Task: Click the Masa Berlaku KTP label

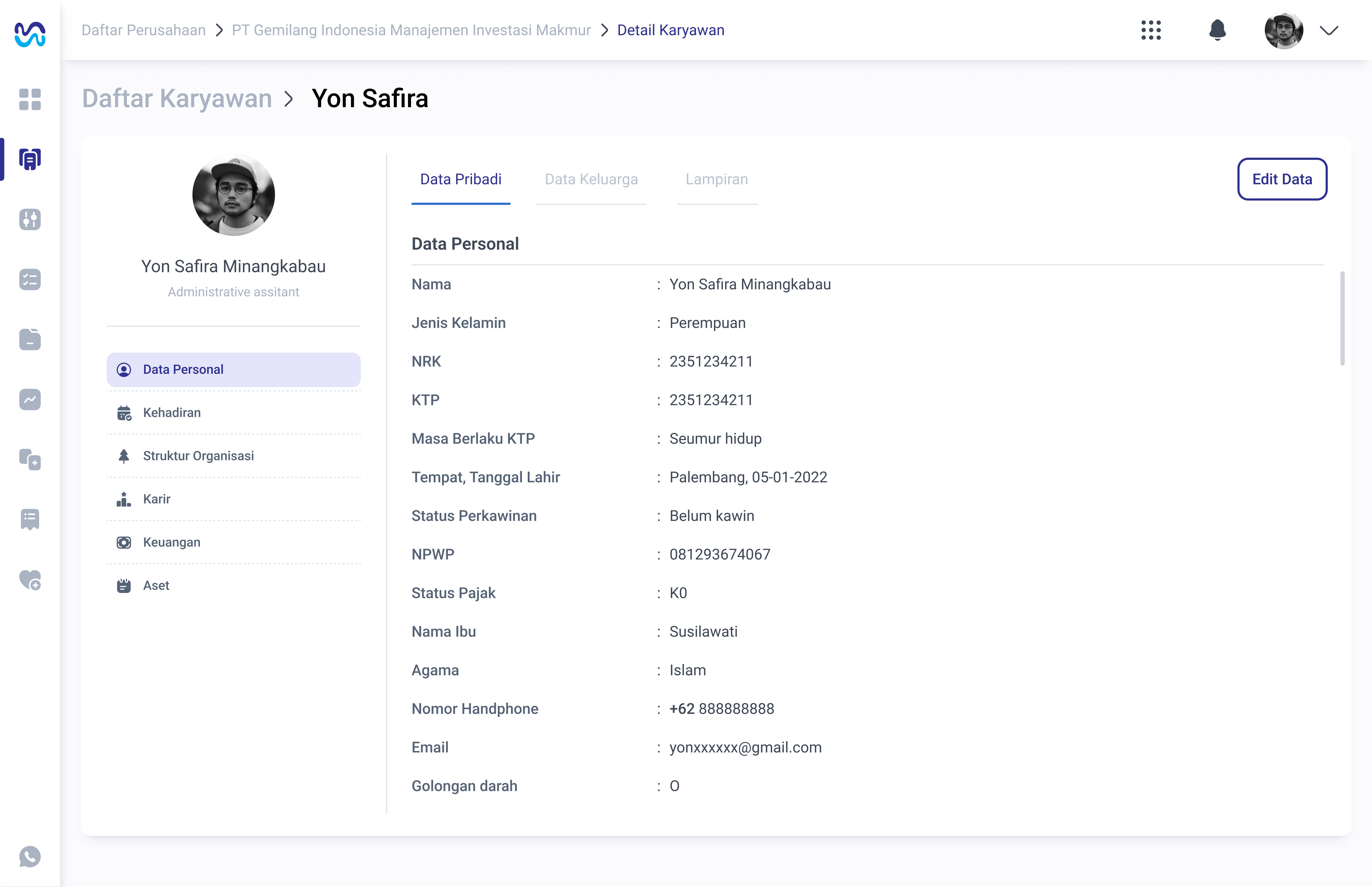Action: pos(473,439)
